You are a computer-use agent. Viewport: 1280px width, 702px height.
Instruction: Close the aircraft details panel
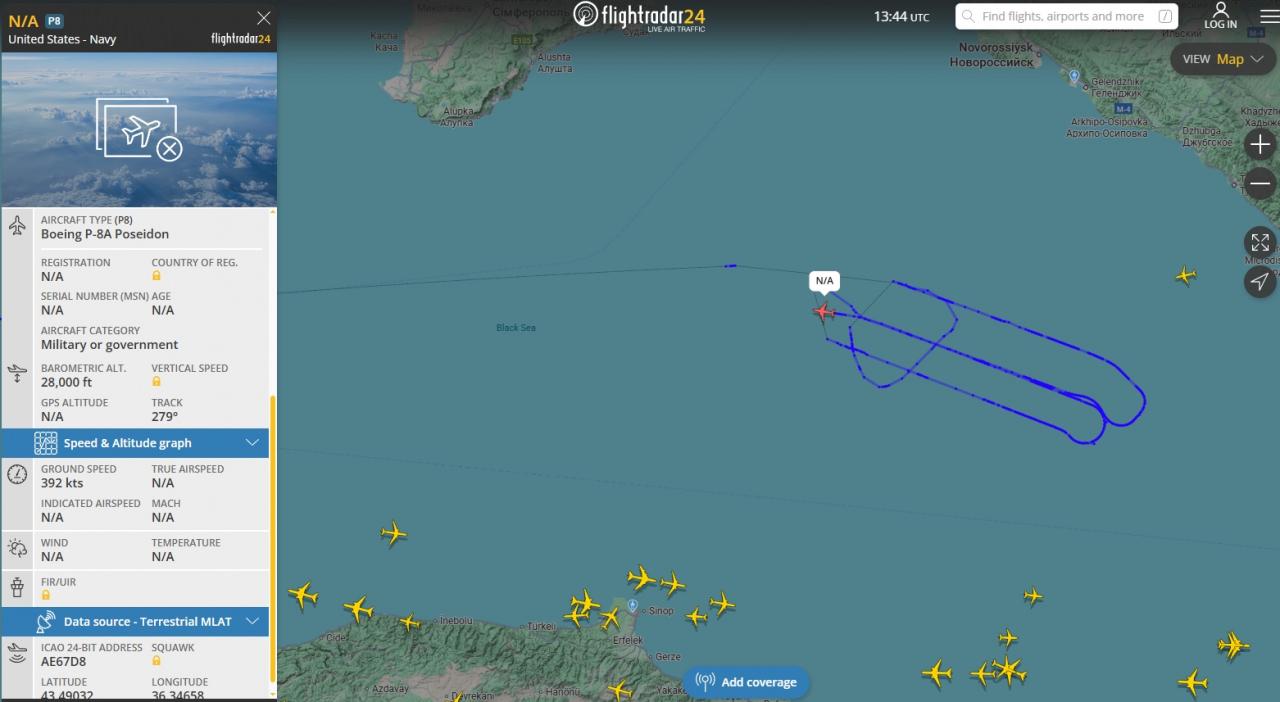pos(264,18)
